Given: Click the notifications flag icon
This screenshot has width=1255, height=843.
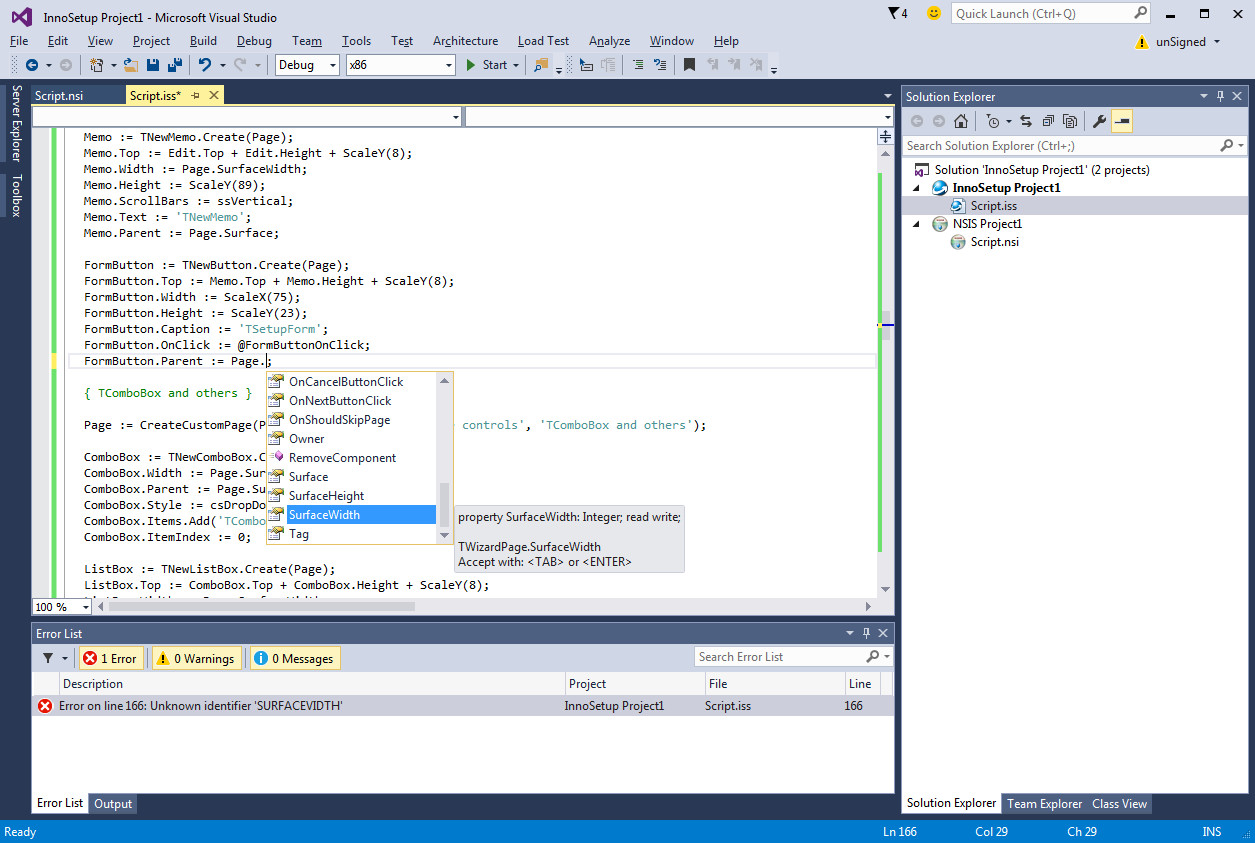Looking at the screenshot, I should pyautogui.click(x=893, y=13).
